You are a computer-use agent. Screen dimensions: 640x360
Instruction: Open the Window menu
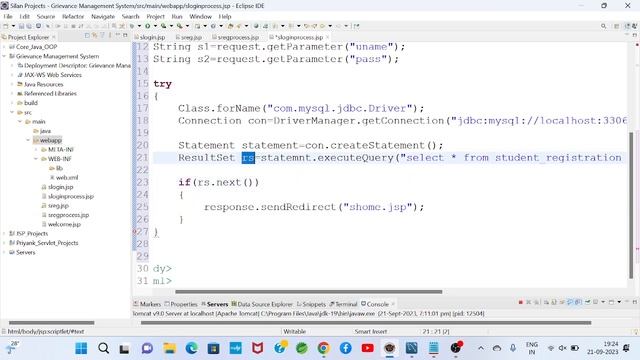200,16
